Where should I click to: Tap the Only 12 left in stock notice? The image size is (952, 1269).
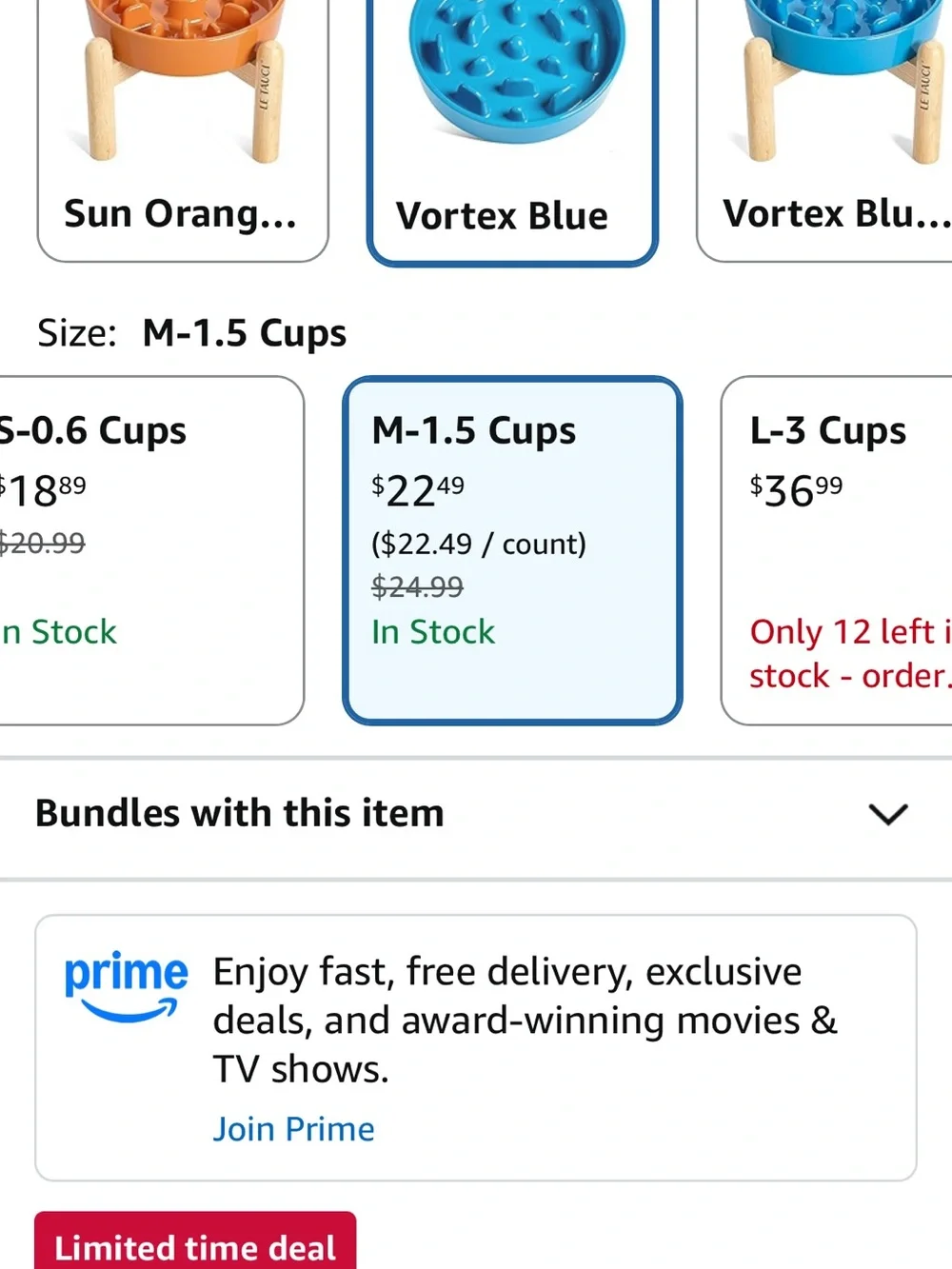pyautogui.click(x=850, y=653)
